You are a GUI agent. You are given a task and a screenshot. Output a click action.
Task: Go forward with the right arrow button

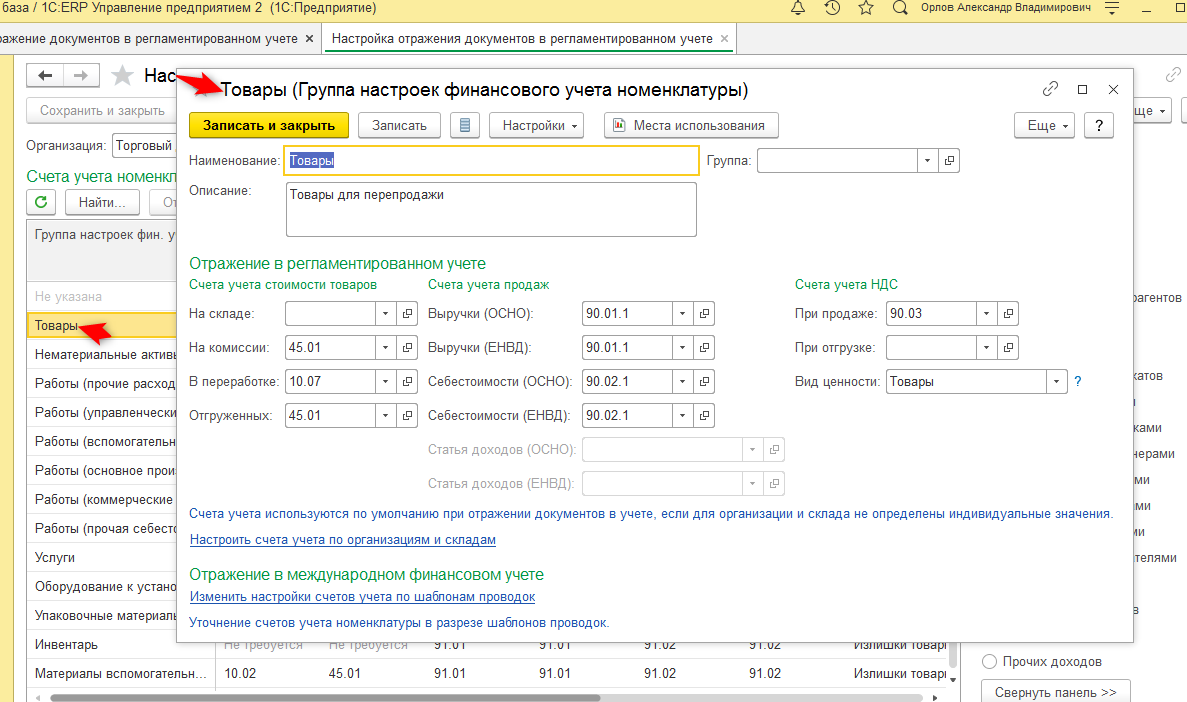click(x=80, y=75)
